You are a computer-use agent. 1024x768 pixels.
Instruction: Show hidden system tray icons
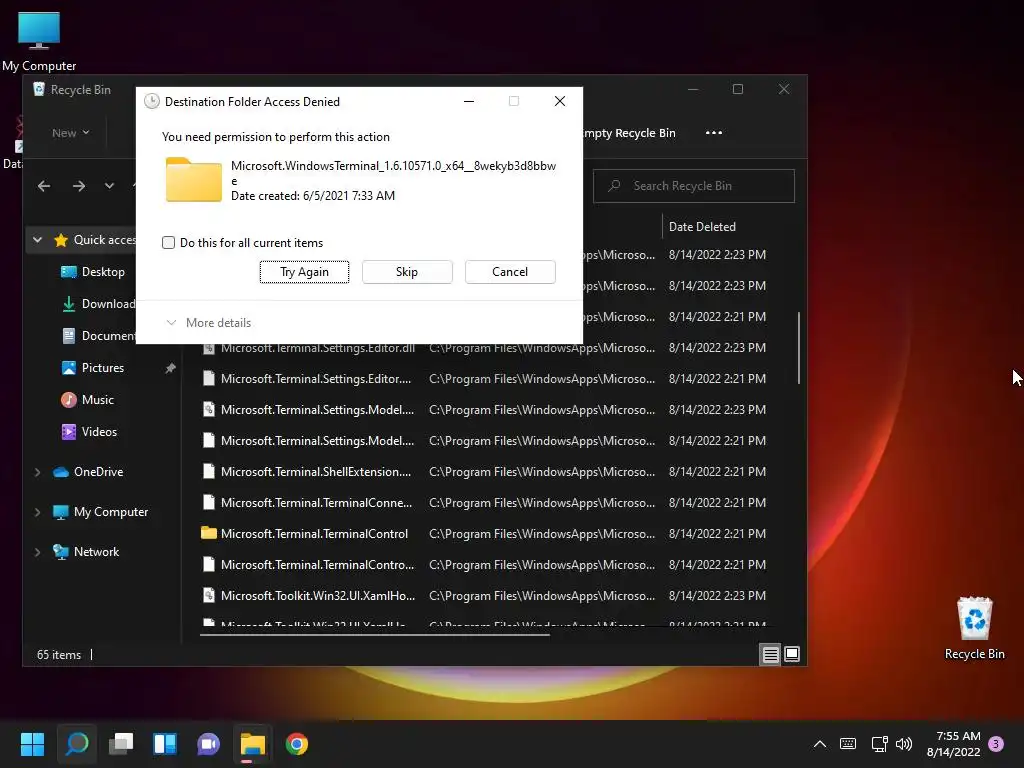tap(820, 744)
